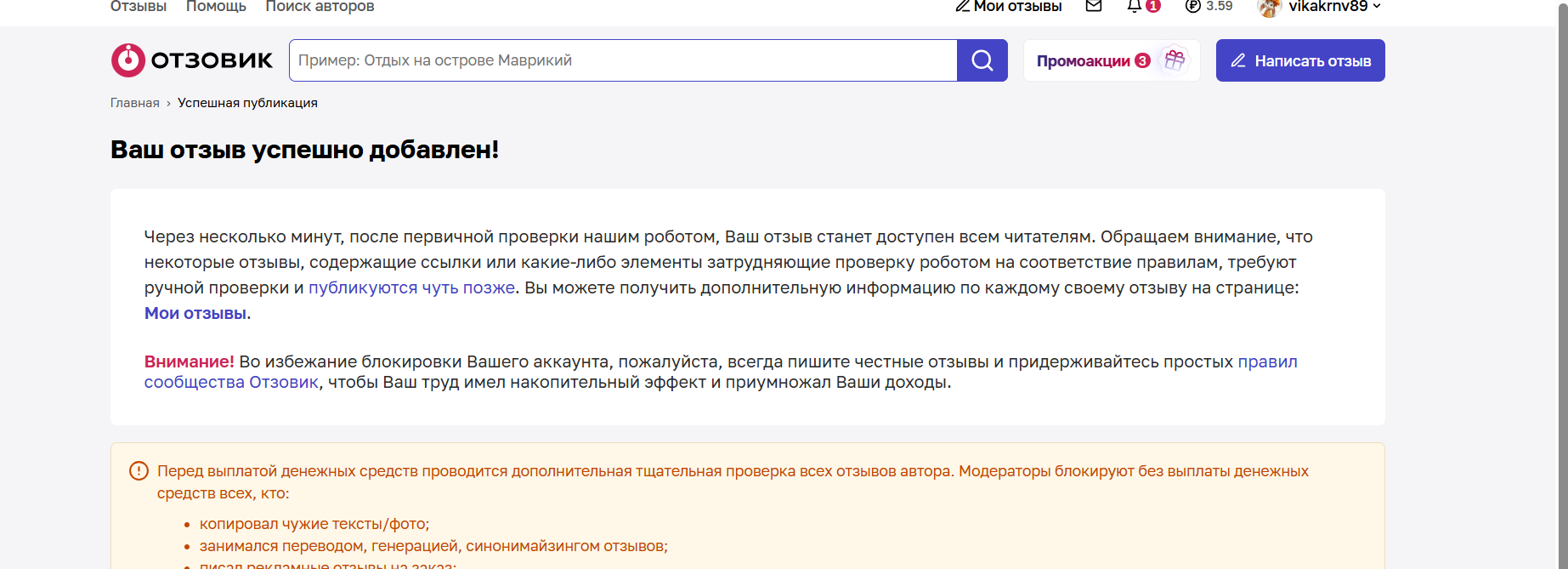This screenshot has width=1568, height=569.
Task: Click the bullet занимался переводом, генерацией, синонимайзингом отзывов
Action: tap(433, 546)
